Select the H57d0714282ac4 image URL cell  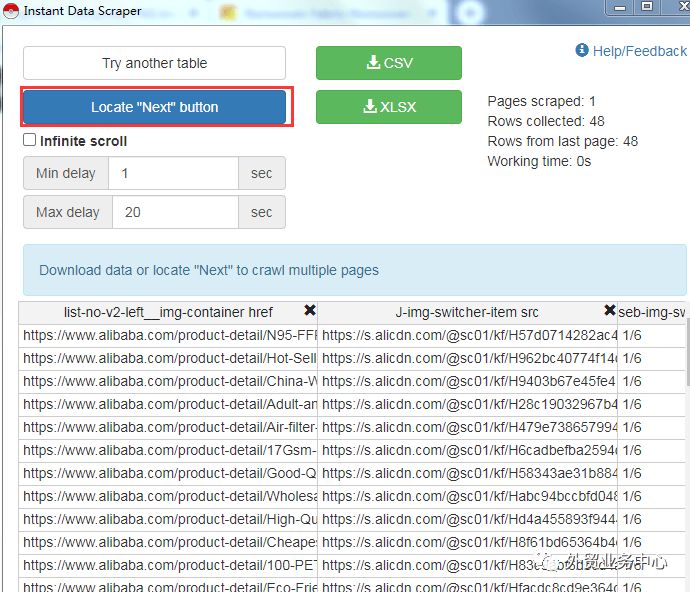click(x=467, y=335)
